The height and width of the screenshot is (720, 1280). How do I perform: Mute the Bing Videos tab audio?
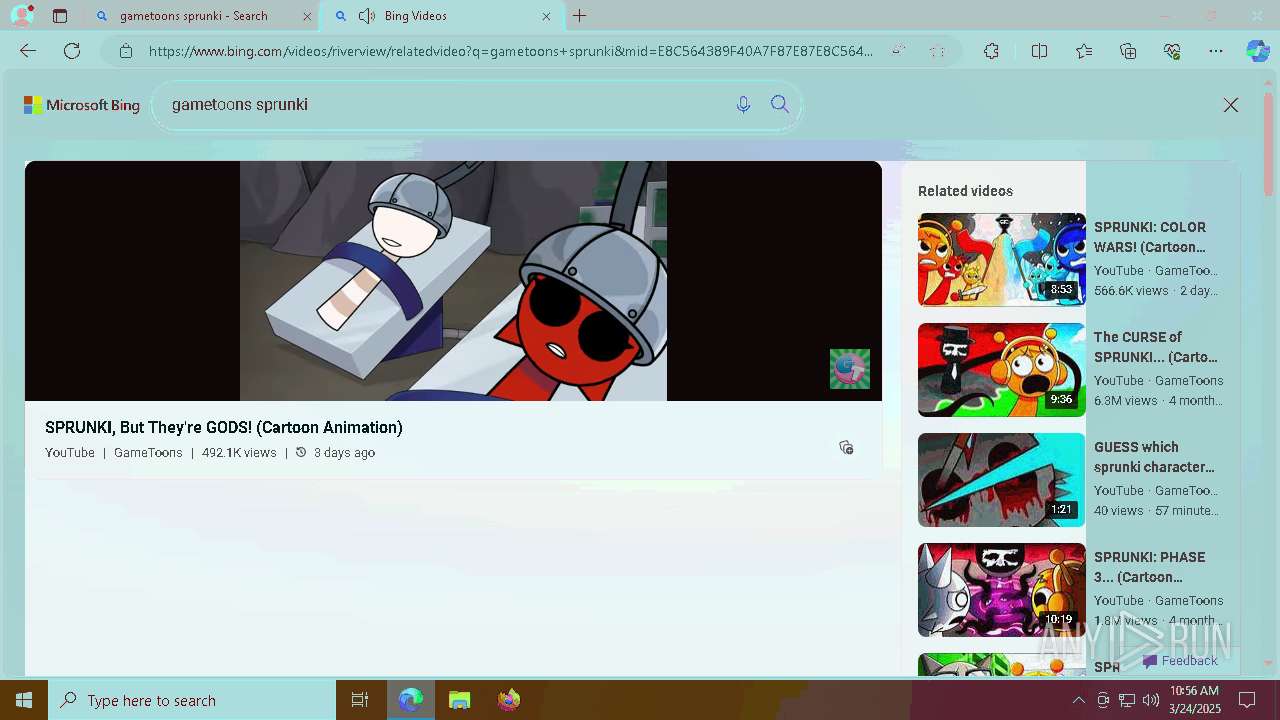pyautogui.click(x=367, y=16)
